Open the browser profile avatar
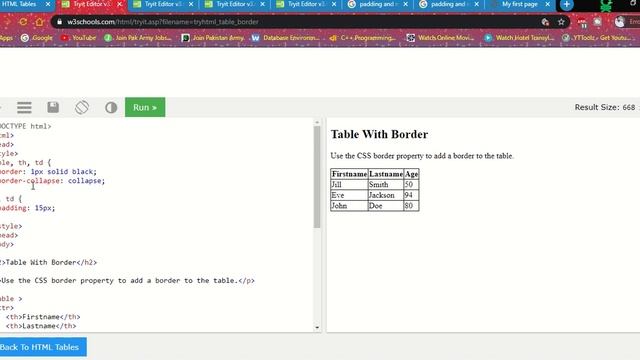 620,22
